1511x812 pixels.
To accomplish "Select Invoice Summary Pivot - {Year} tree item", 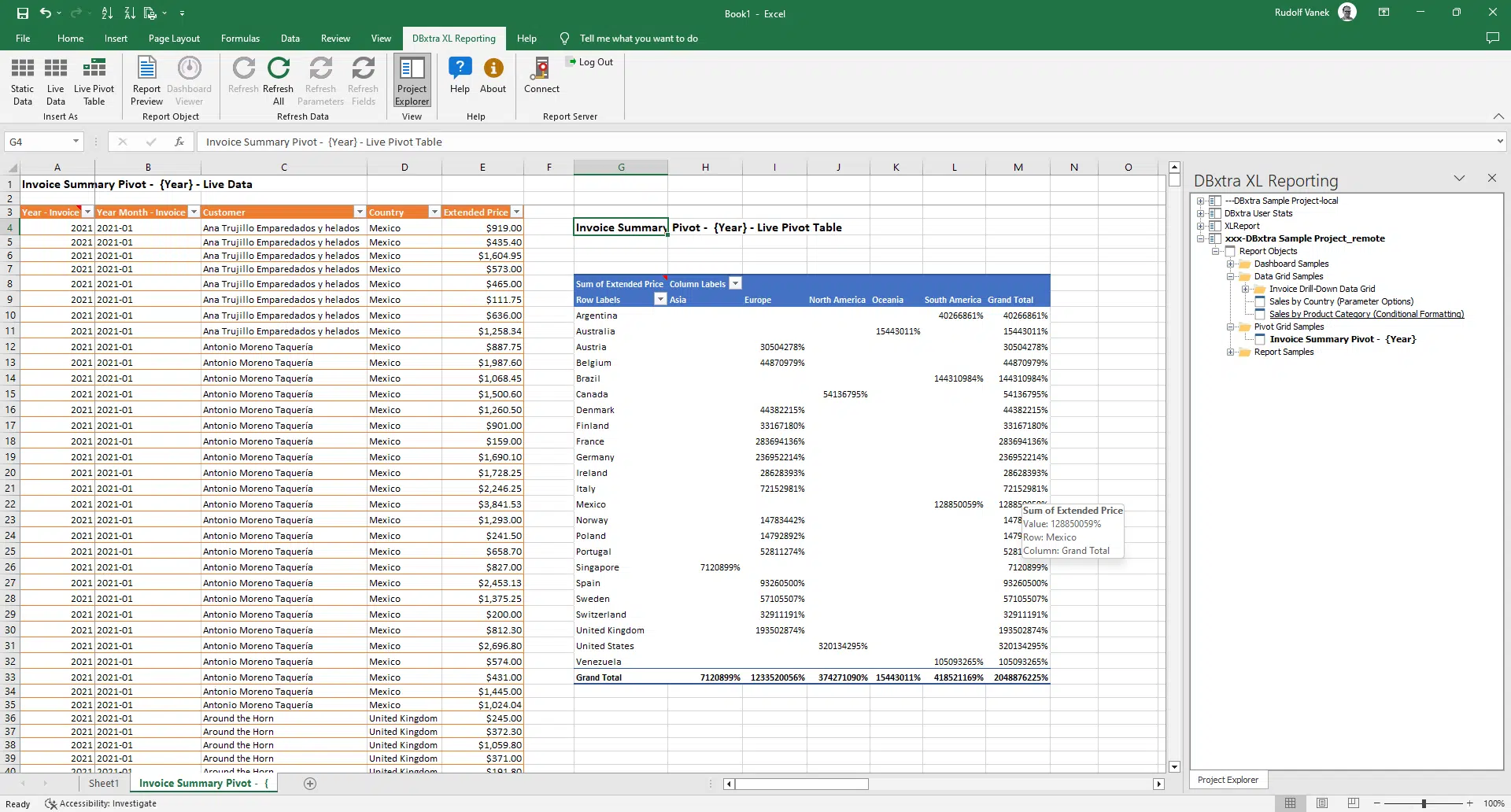I will [1343, 339].
